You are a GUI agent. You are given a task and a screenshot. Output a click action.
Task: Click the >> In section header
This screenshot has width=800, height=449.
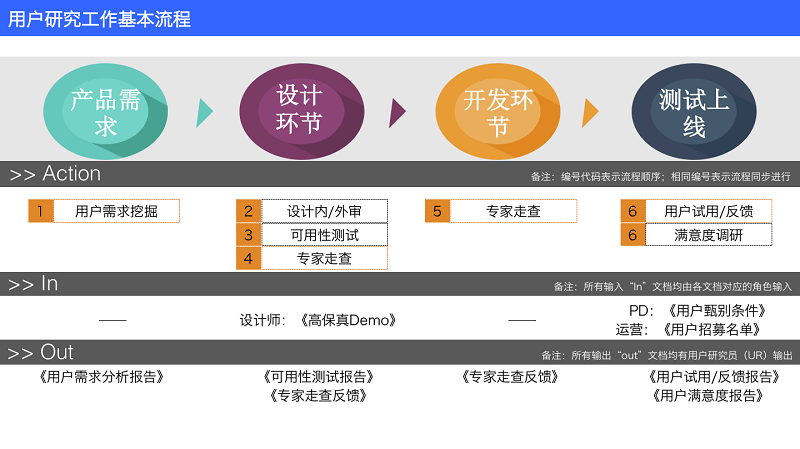click(34, 284)
